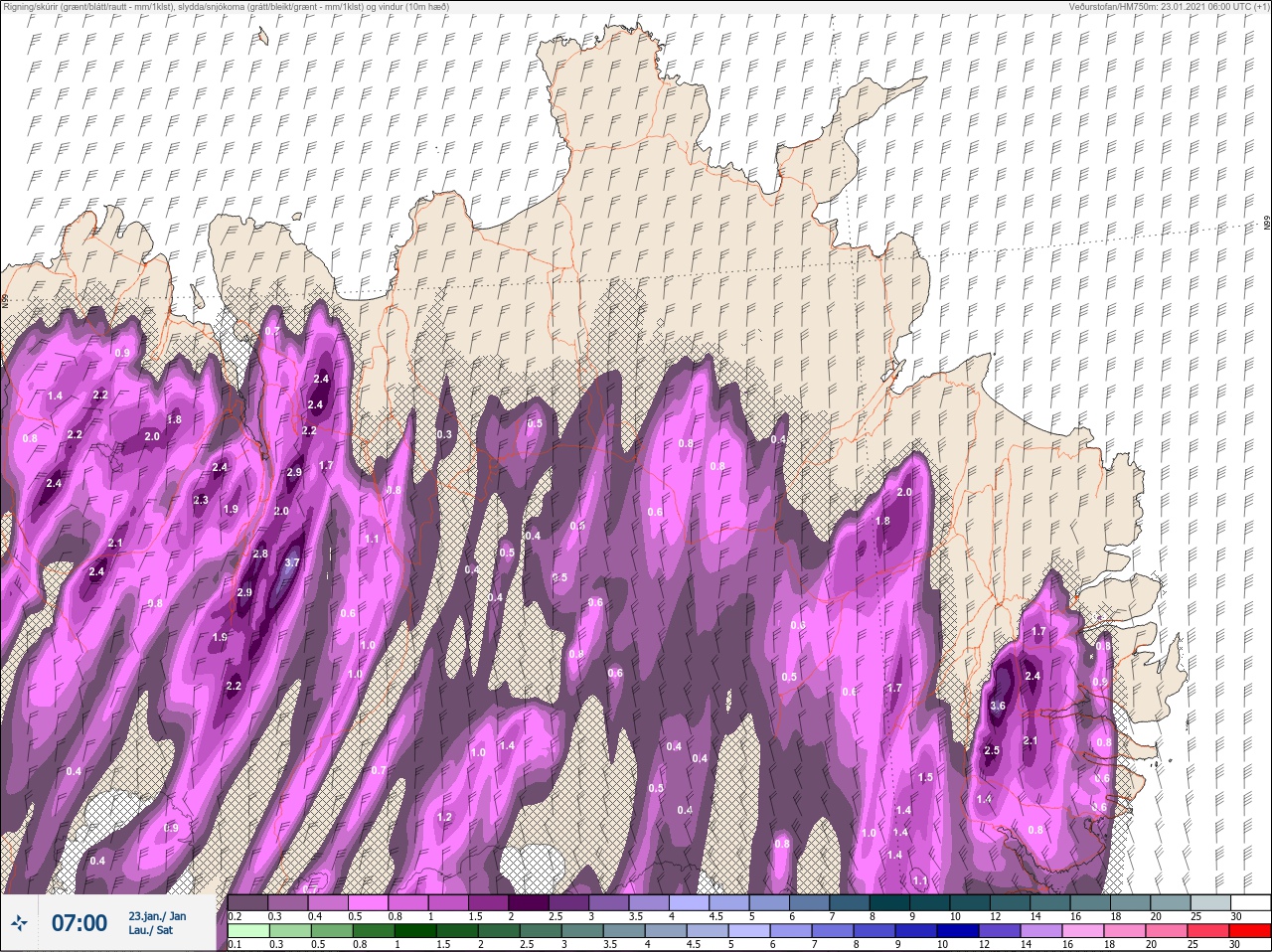Viewport: 1272px width, 952px height.
Task: Pick the pale green first swatch in the lower legend
Action: click(x=247, y=931)
